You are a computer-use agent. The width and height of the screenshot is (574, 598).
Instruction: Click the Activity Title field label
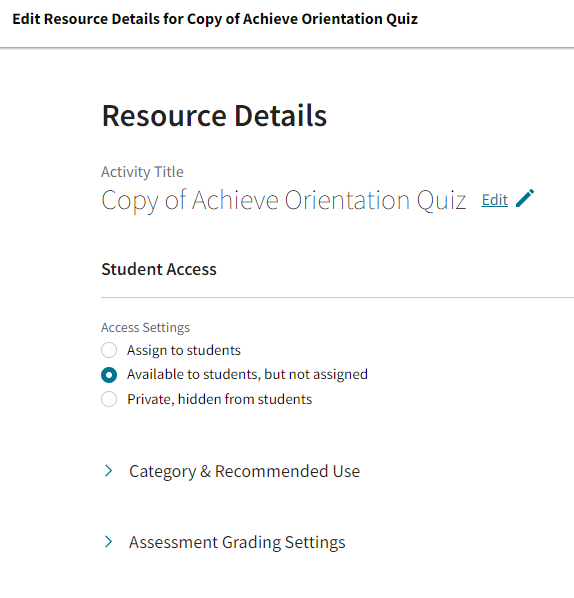pyautogui.click(x=142, y=172)
